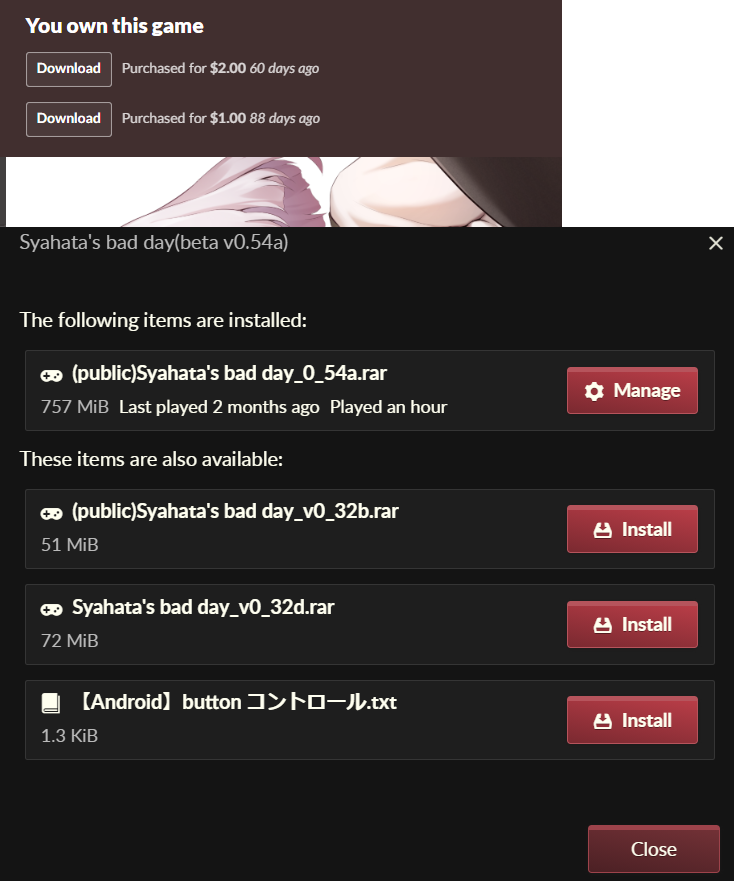Screen dimensions: 734x881
Task: Click the install icon on the v0_32b.rar row
Action: point(602,530)
